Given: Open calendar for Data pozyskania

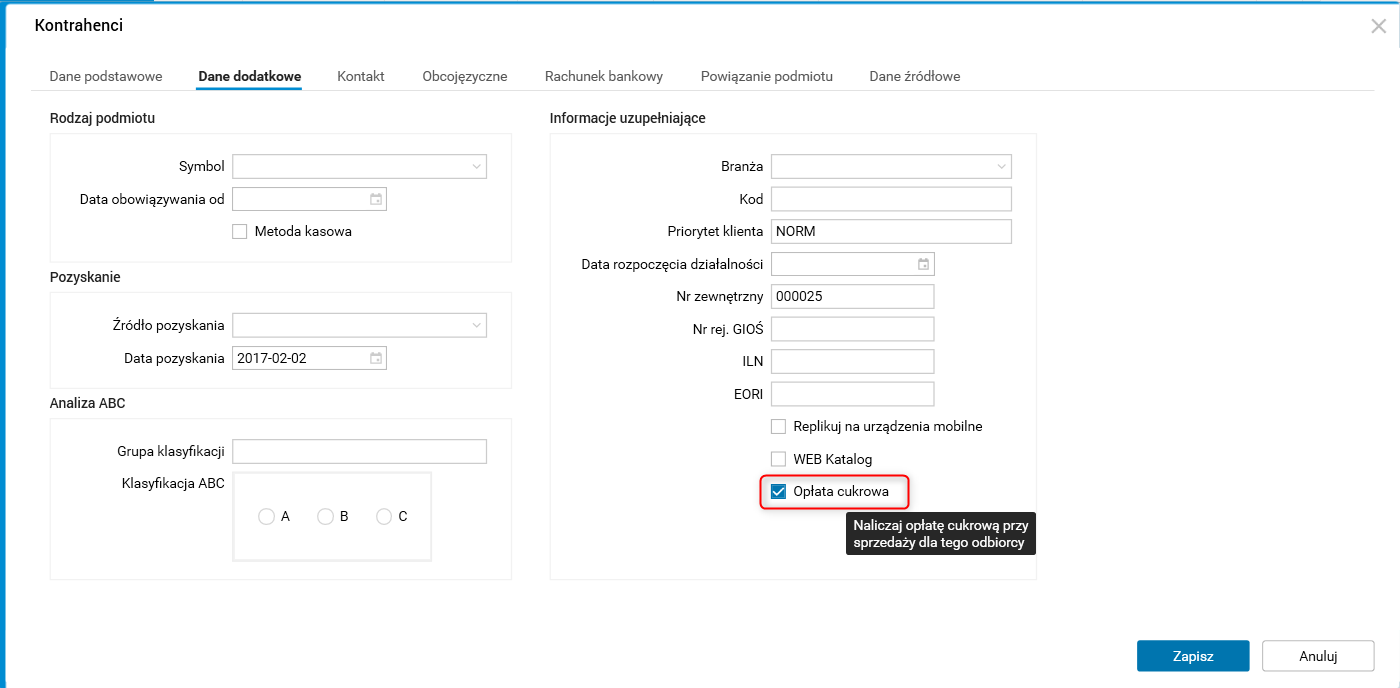Looking at the screenshot, I should point(376,358).
